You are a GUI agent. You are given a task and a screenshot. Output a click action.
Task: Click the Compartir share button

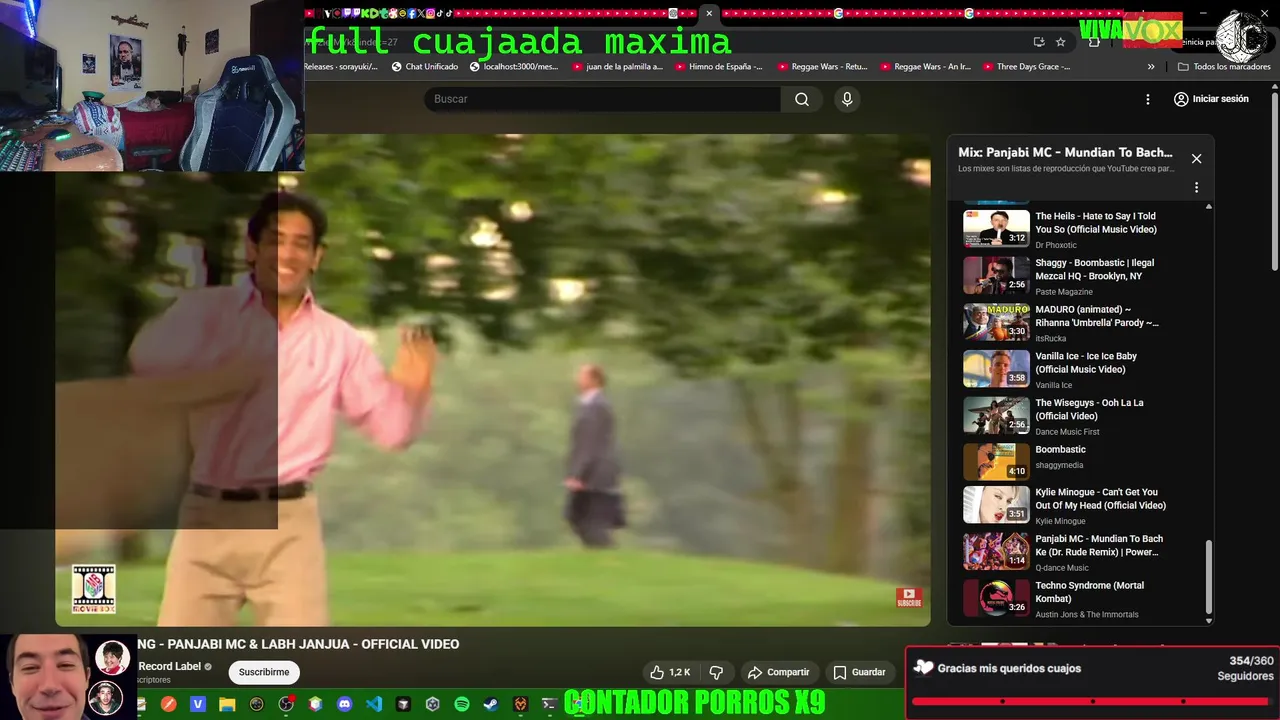click(x=778, y=672)
